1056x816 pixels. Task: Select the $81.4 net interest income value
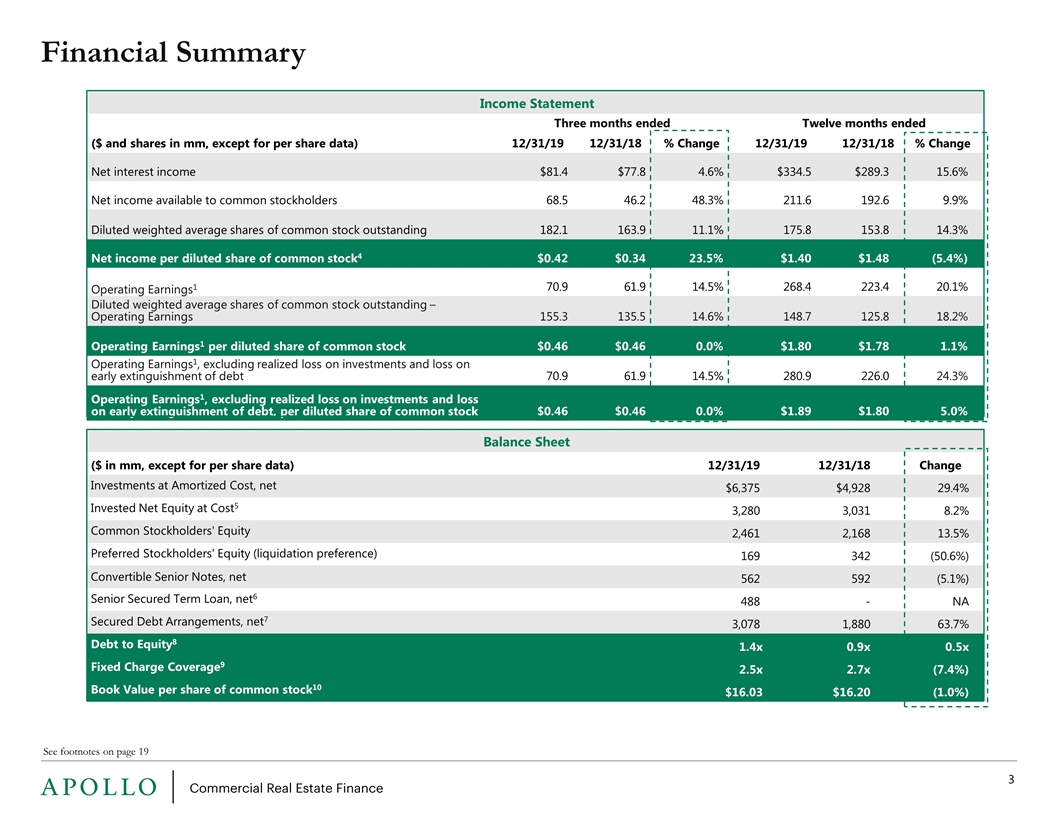tap(554, 172)
